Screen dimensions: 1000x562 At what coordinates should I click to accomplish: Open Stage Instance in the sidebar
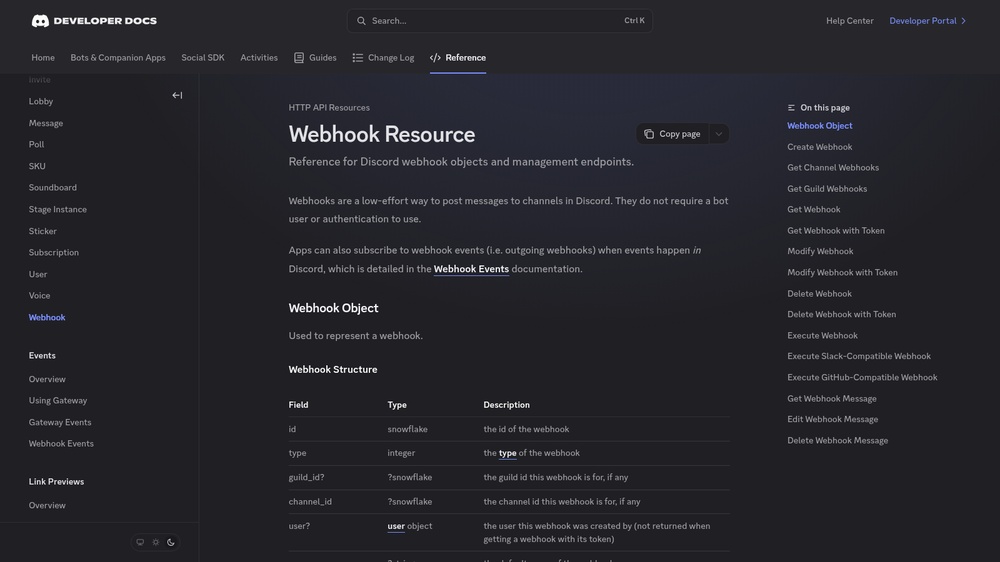pyautogui.click(x=57, y=209)
